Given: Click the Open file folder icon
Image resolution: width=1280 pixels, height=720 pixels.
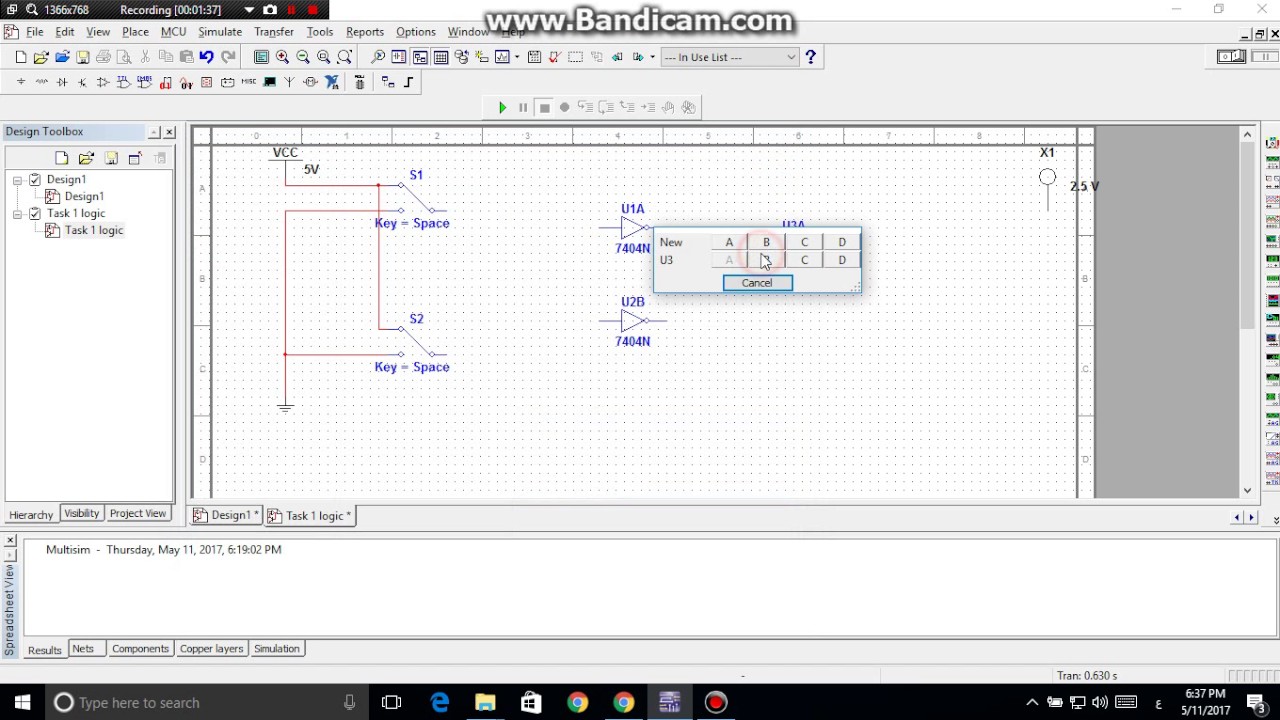Looking at the screenshot, I should click(x=41, y=57).
